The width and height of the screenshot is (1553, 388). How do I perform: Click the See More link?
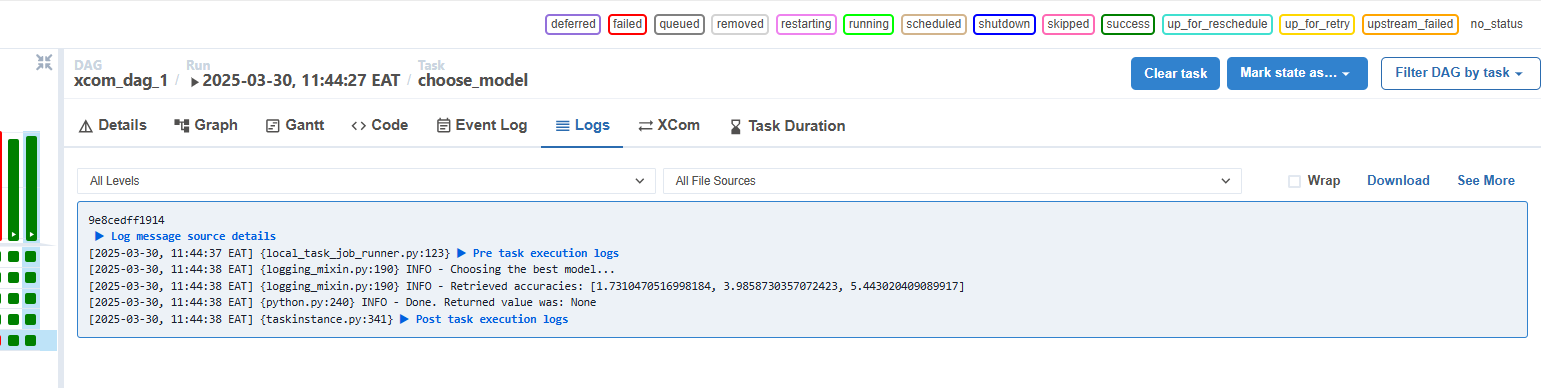pyautogui.click(x=1485, y=181)
